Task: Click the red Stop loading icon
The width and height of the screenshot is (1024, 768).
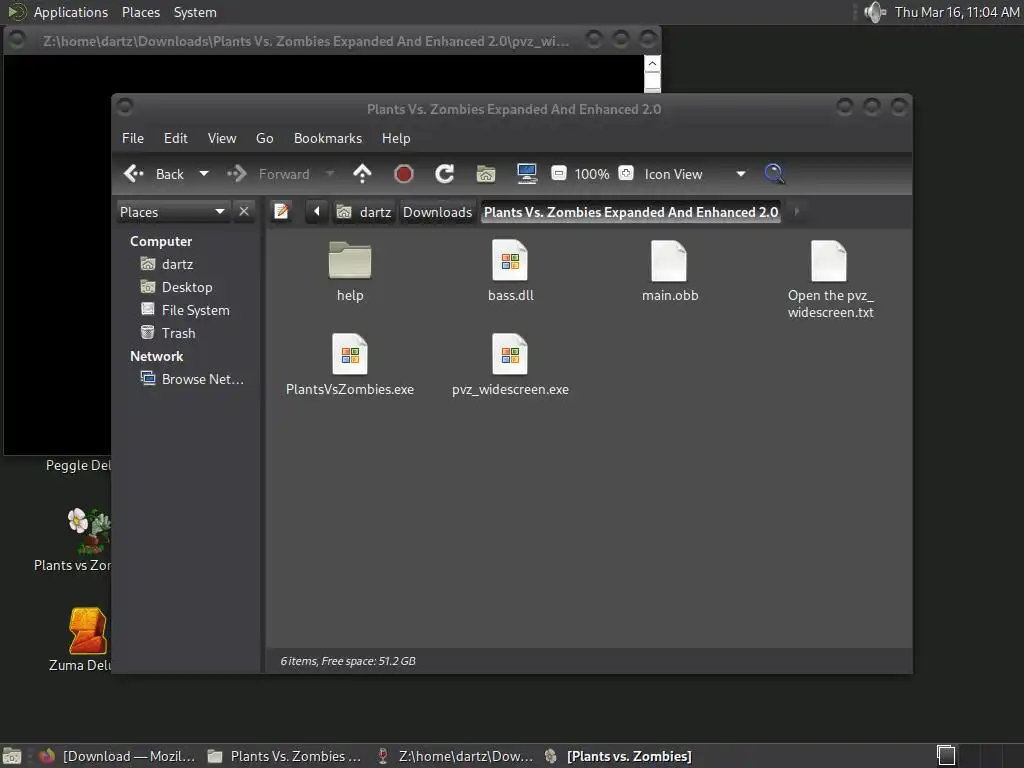Action: point(404,174)
